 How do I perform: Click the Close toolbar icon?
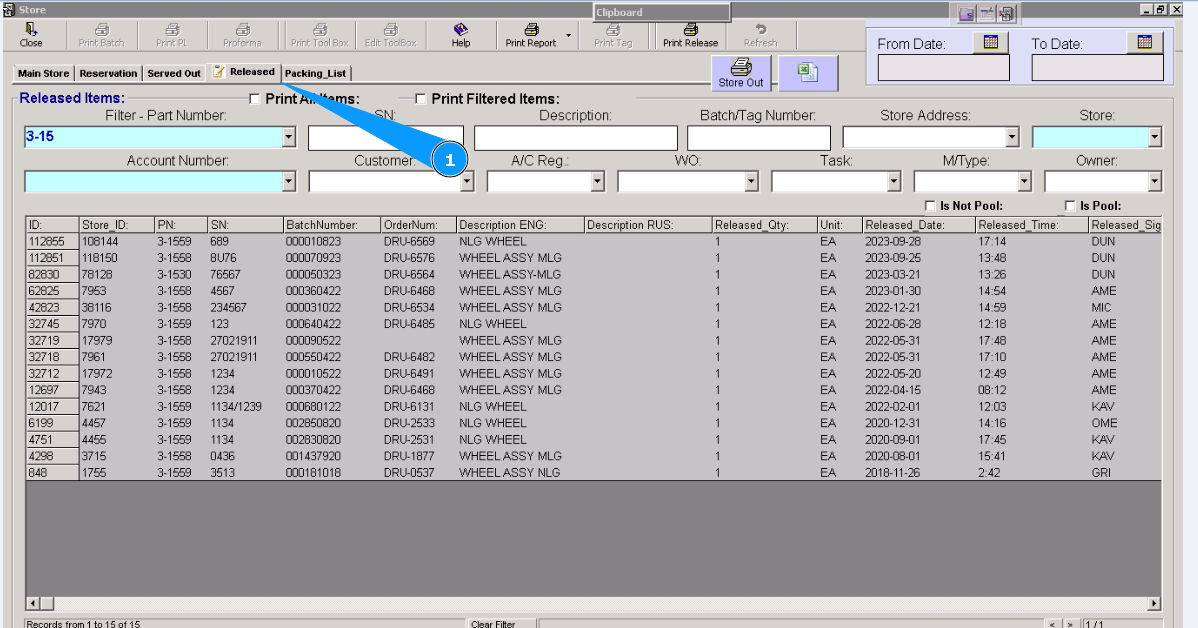point(31,35)
